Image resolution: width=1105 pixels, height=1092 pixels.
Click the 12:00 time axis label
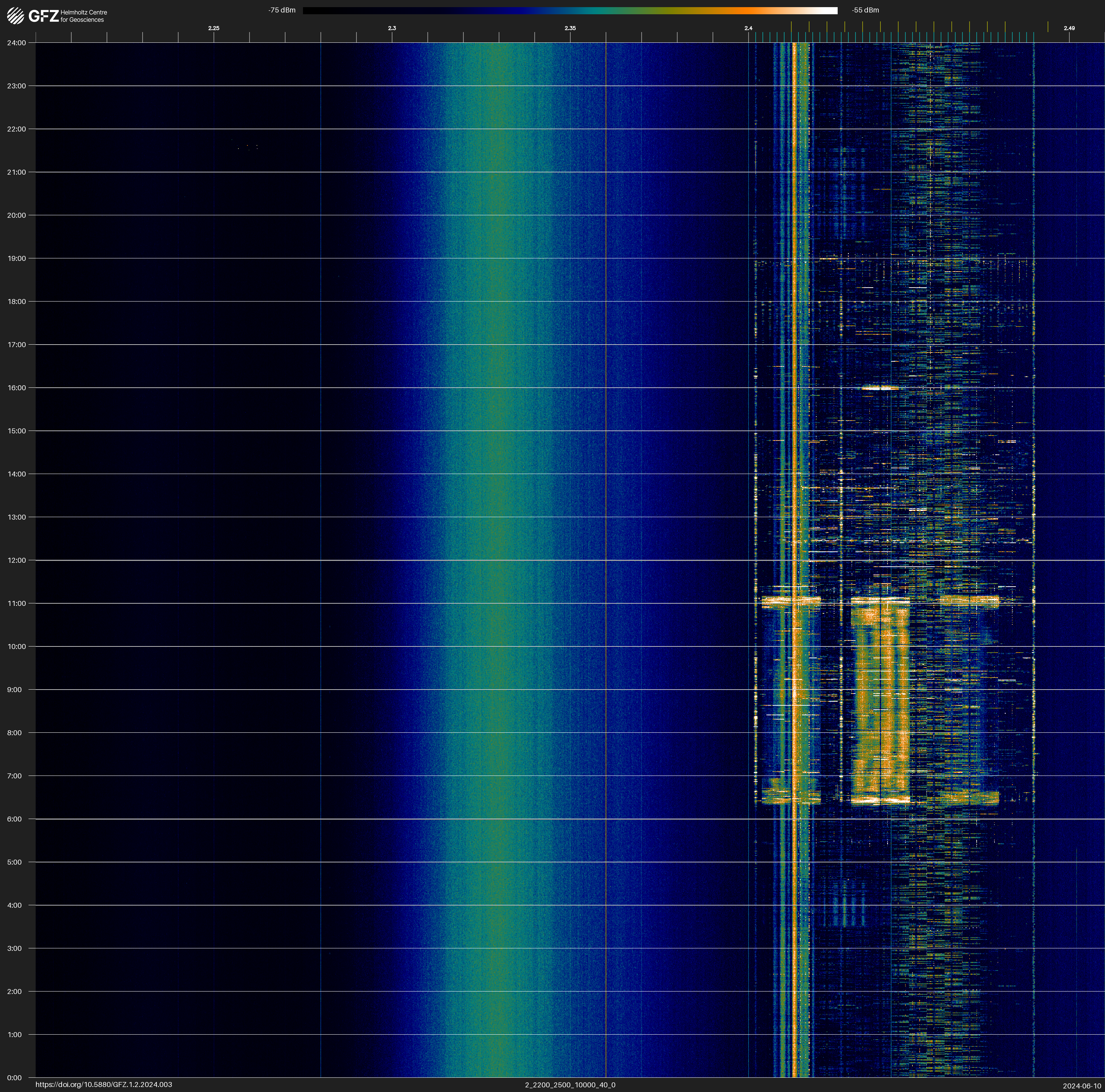click(17, 560)
